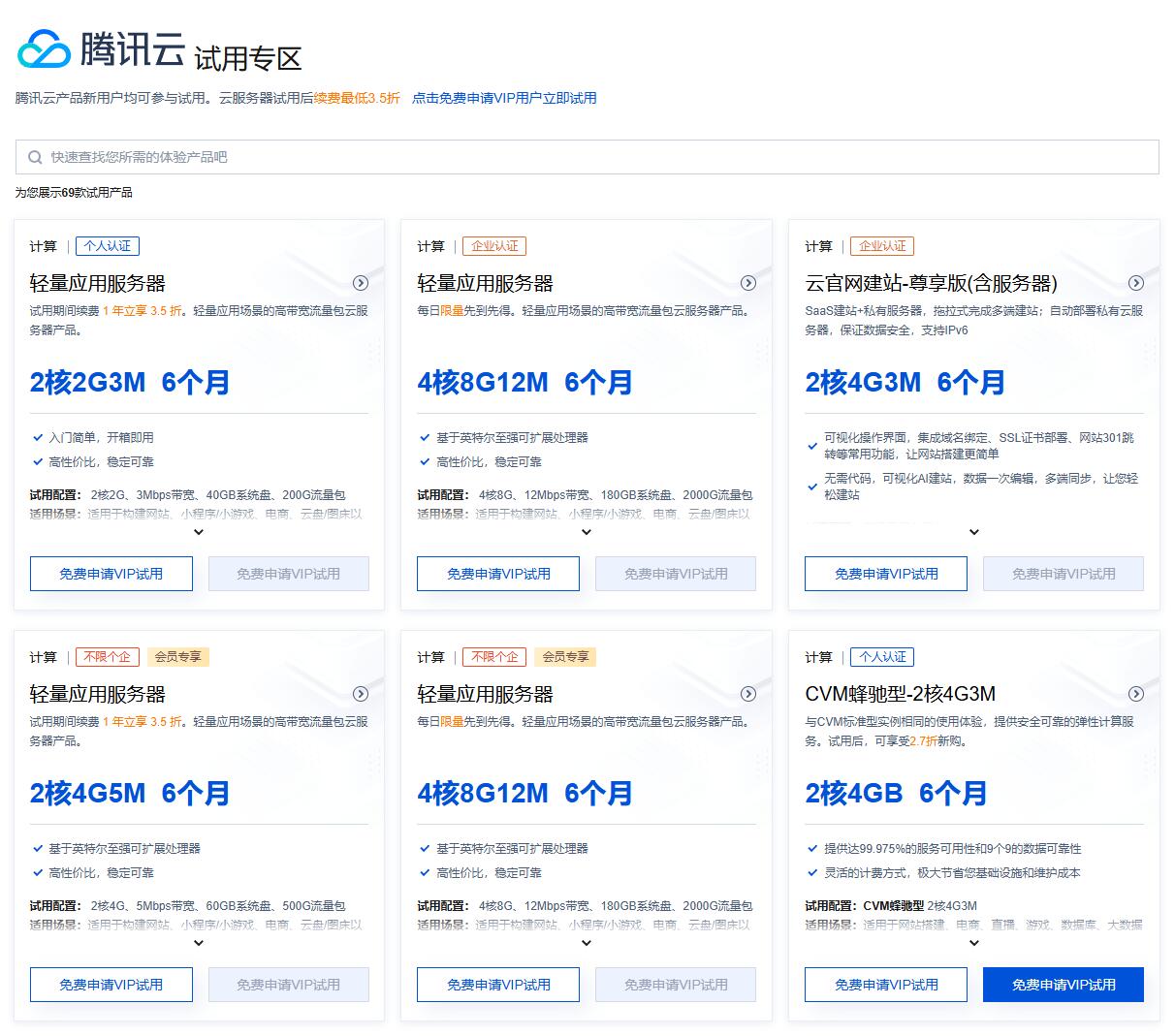
Task: Open arrow icon on the 2核4G5M 轻量应用服务器 card
Action: 361,694
